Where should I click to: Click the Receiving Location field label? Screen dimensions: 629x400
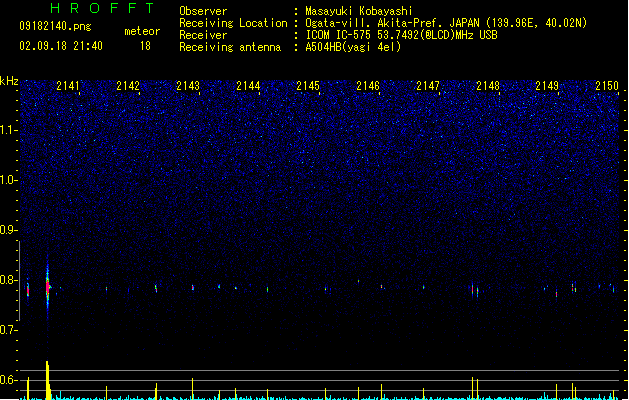[233, 23]
